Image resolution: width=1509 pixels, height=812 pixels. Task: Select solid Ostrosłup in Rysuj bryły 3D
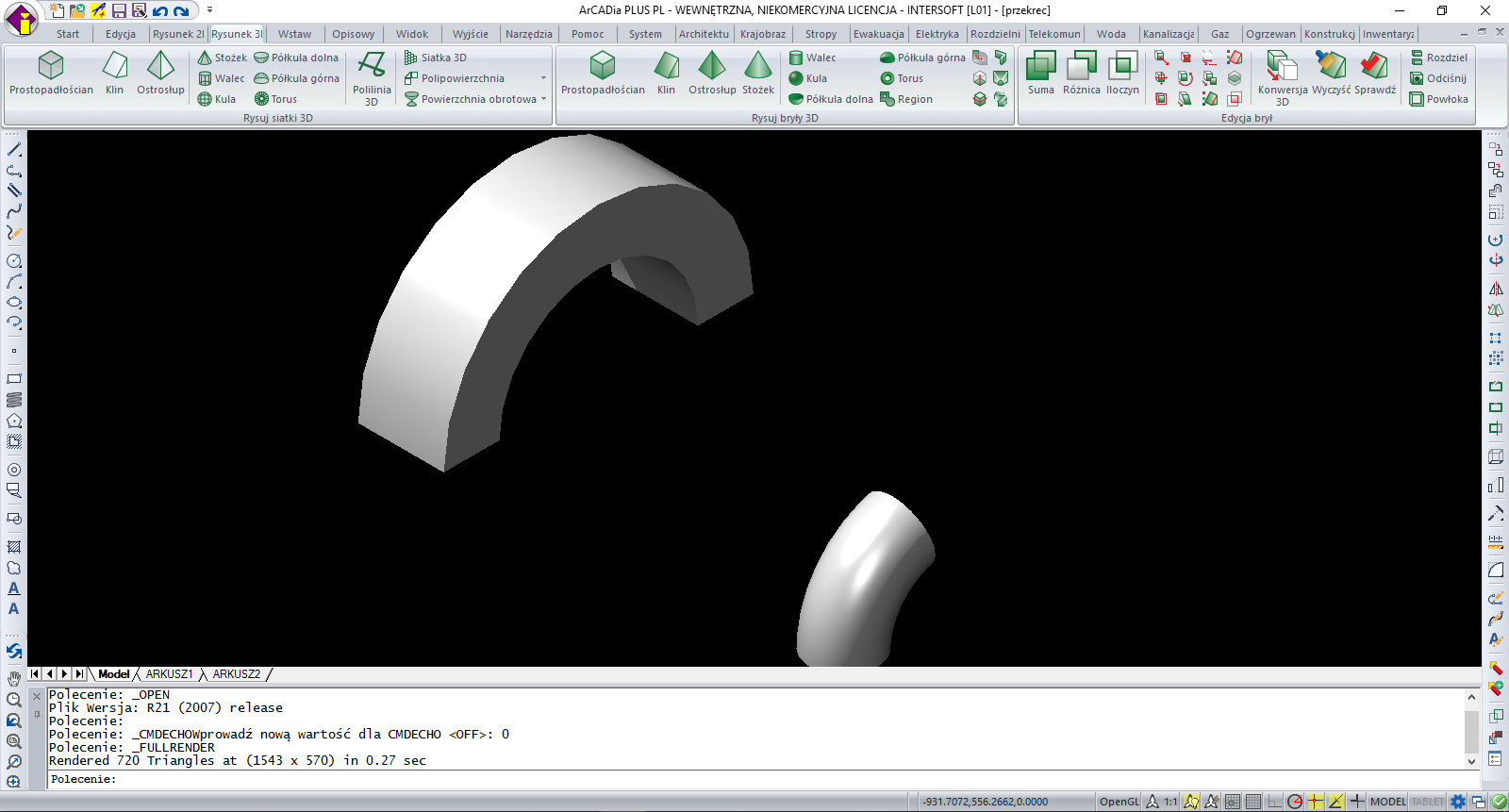coord(712,73)
